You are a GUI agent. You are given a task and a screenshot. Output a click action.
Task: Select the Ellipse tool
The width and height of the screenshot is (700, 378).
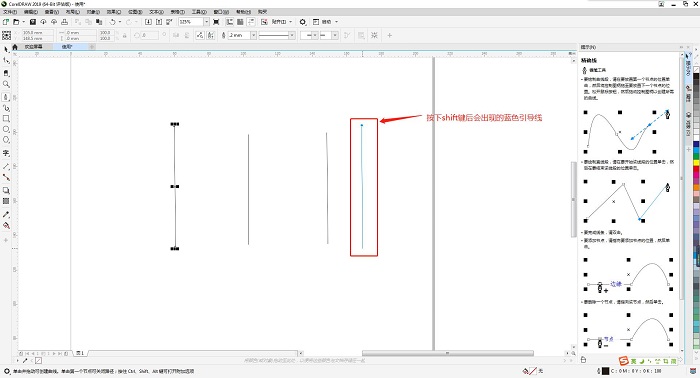pyautogui.click(x=6, y=129)
